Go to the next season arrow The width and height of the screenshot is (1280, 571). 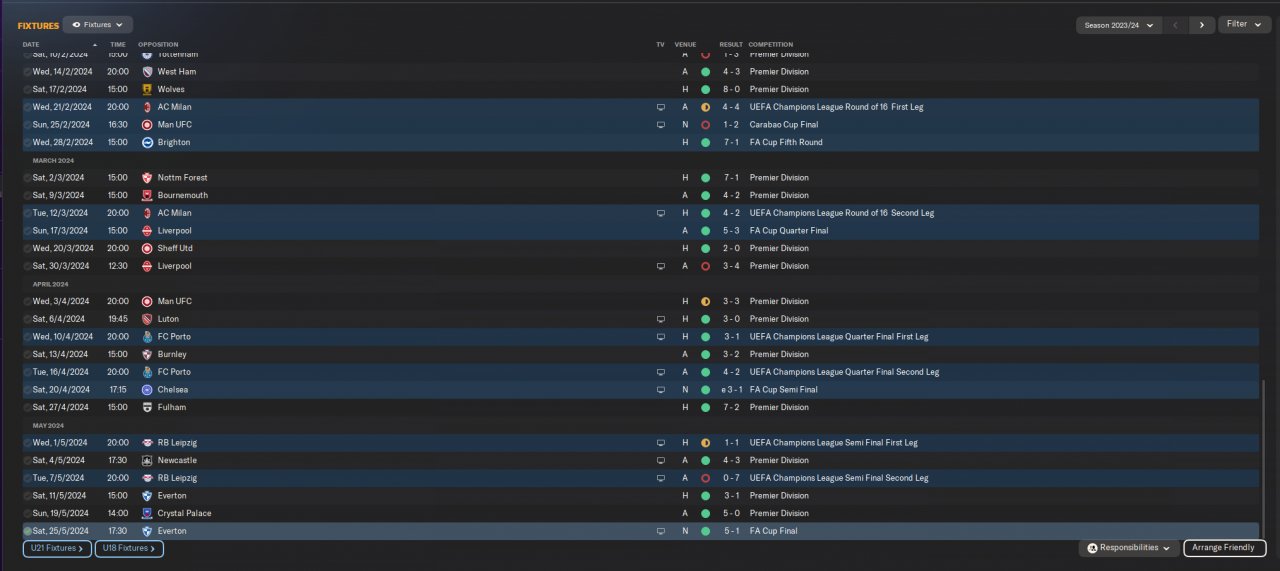(x=1202, y=25)
